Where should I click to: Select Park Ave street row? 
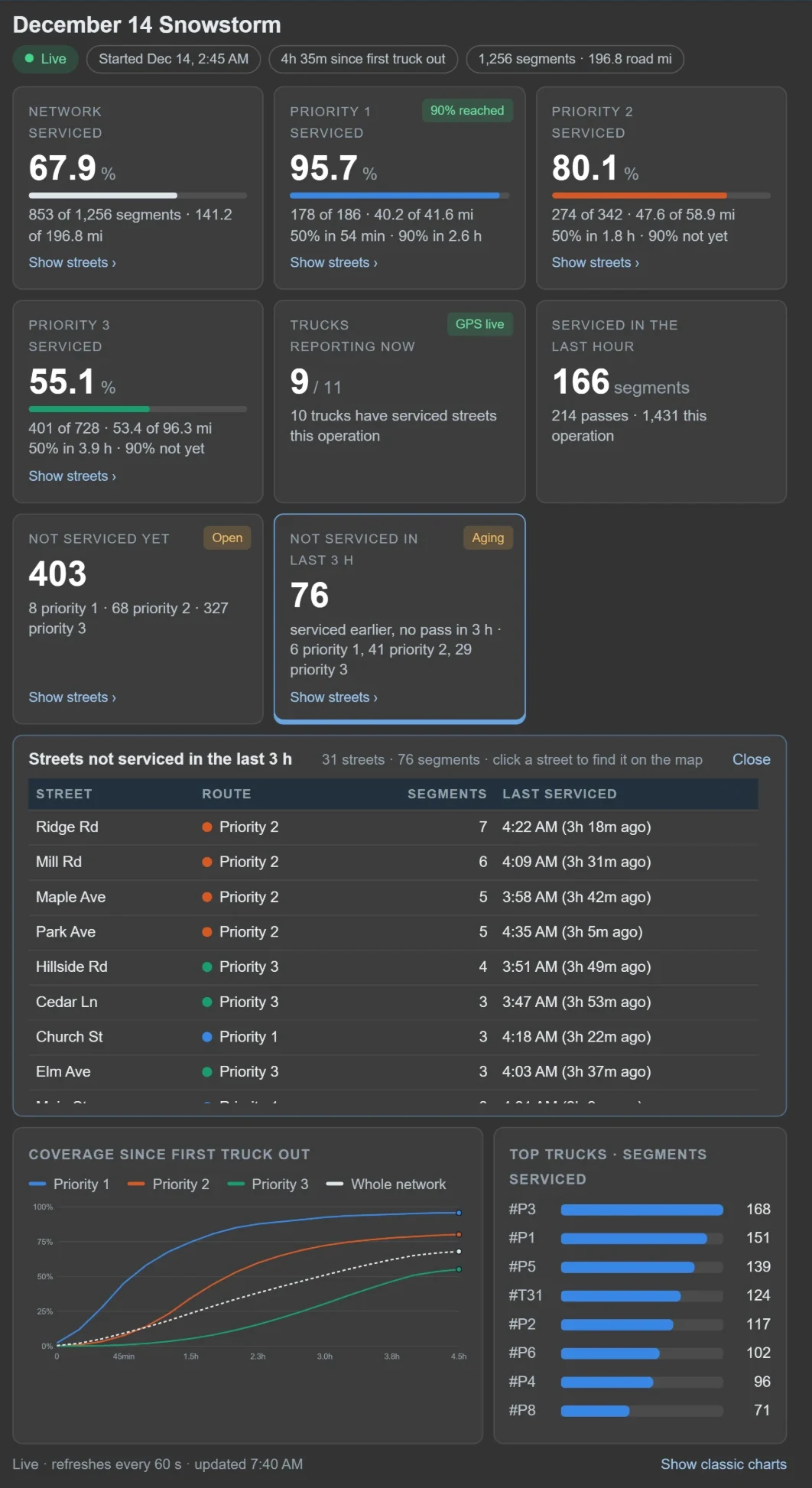coord(393,931)
